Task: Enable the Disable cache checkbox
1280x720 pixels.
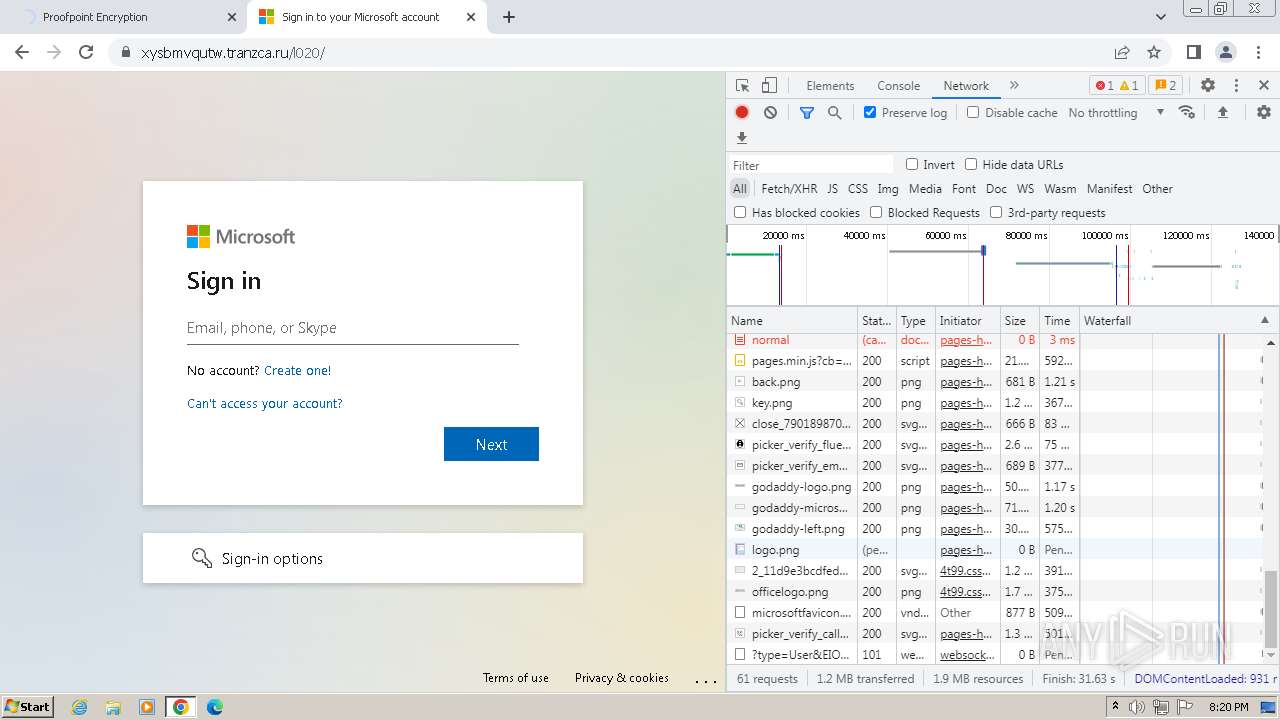Action: 973,112
